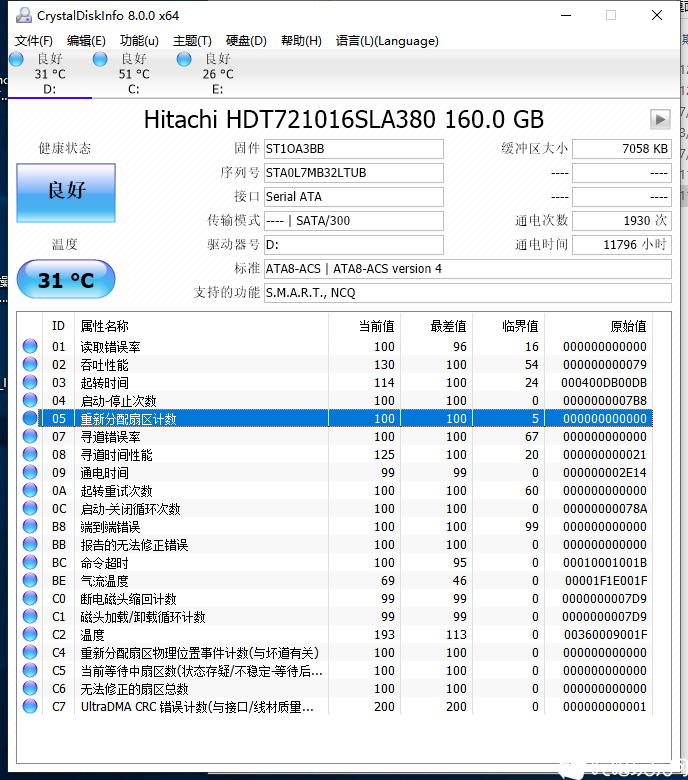Click the power-on count field 1930 次
The height and width of the screenshot is (780, 688).
tap(622, 220)
